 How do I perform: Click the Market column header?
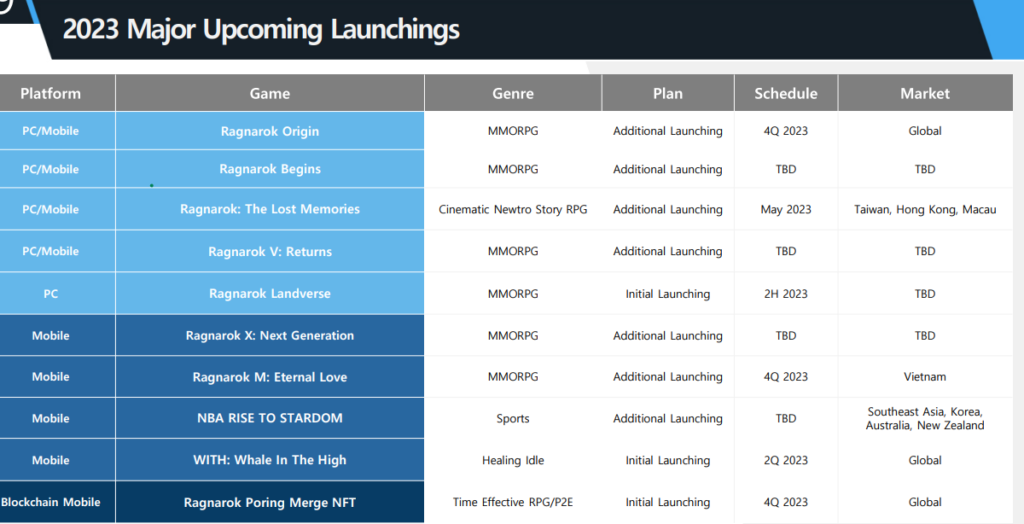coord(925,93)
